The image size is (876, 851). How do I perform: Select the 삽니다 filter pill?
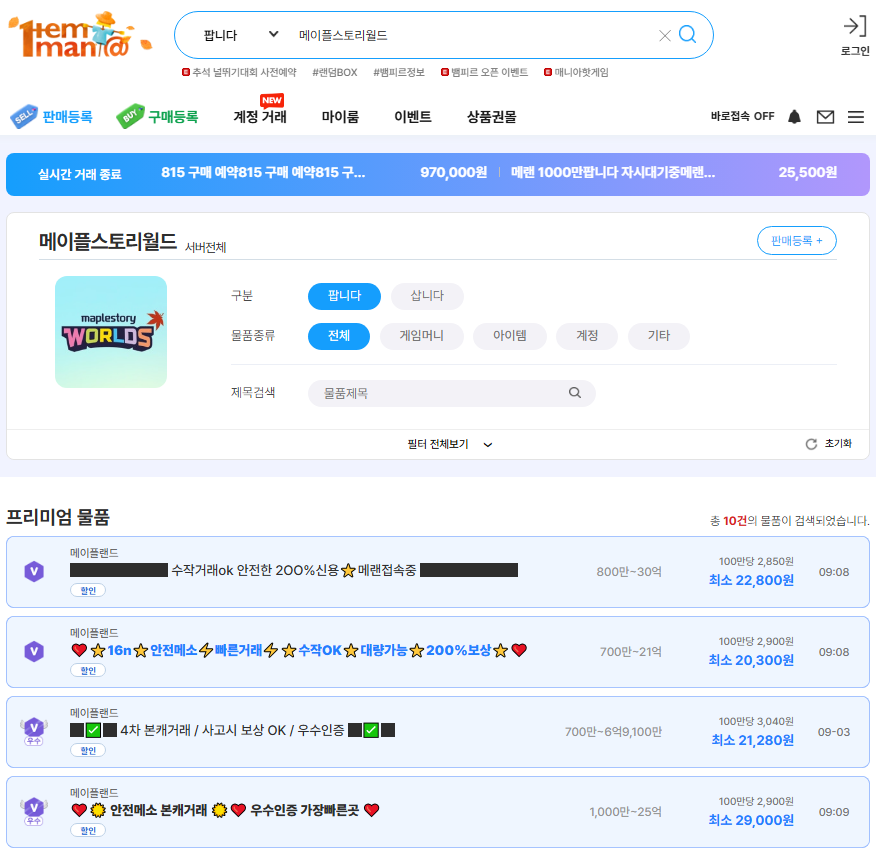click(x=427, y=296)
